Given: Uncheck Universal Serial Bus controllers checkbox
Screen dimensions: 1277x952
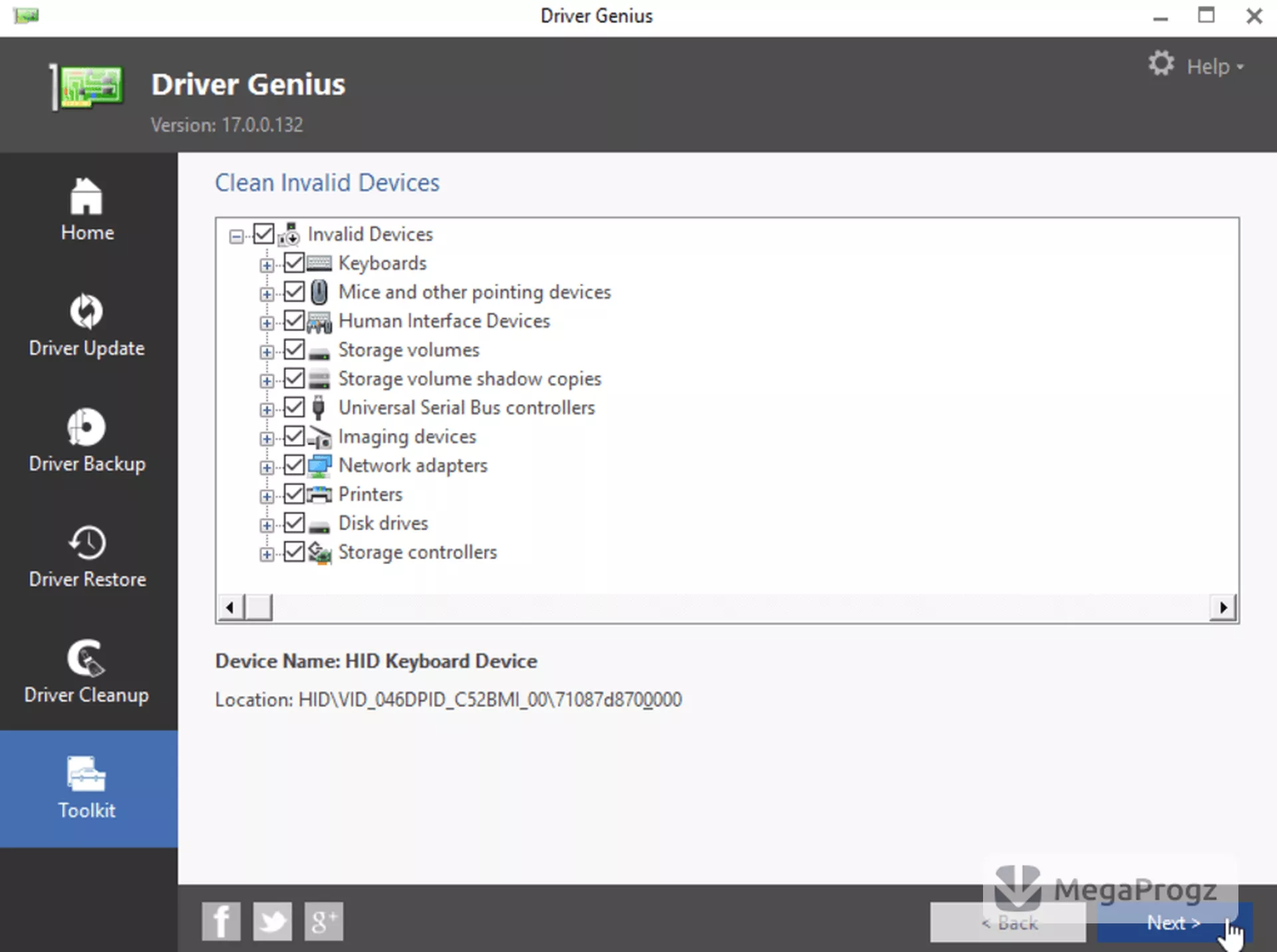Looking at the screenshot, I should coord(294,407).
